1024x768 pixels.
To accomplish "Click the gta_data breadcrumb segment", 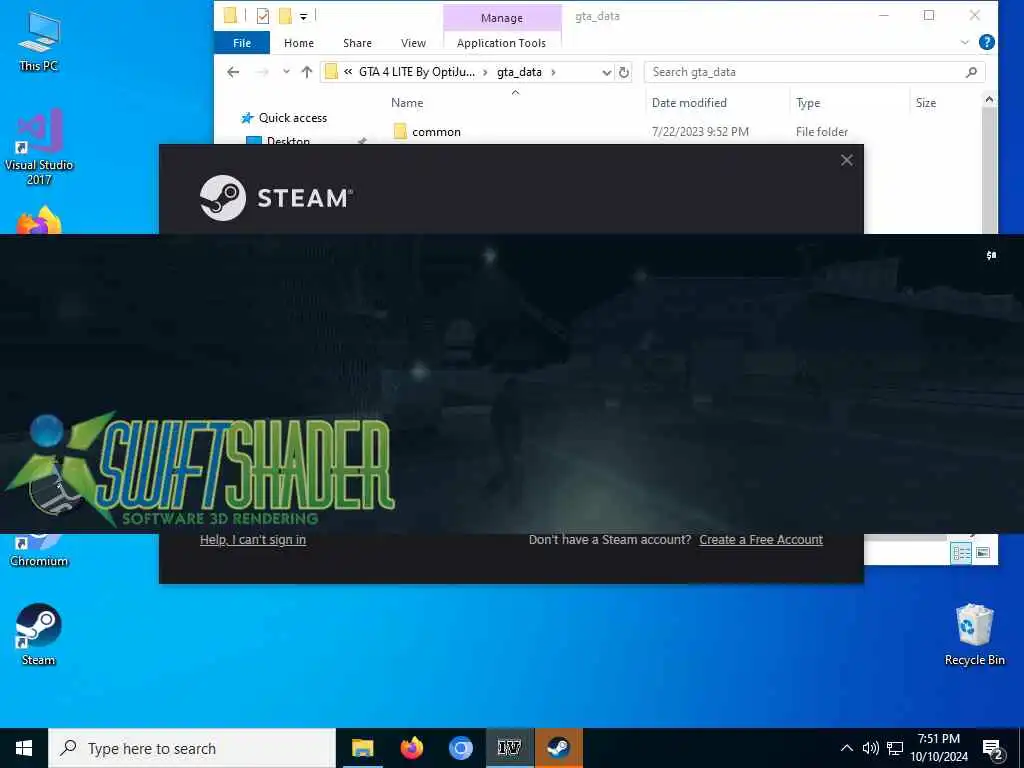I will point(519,72).
